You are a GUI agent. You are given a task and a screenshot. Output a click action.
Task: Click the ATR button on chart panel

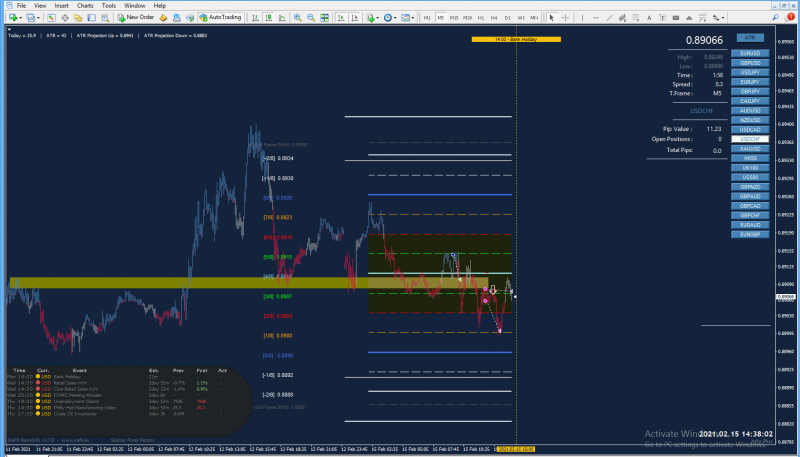[x=750, y=38]
